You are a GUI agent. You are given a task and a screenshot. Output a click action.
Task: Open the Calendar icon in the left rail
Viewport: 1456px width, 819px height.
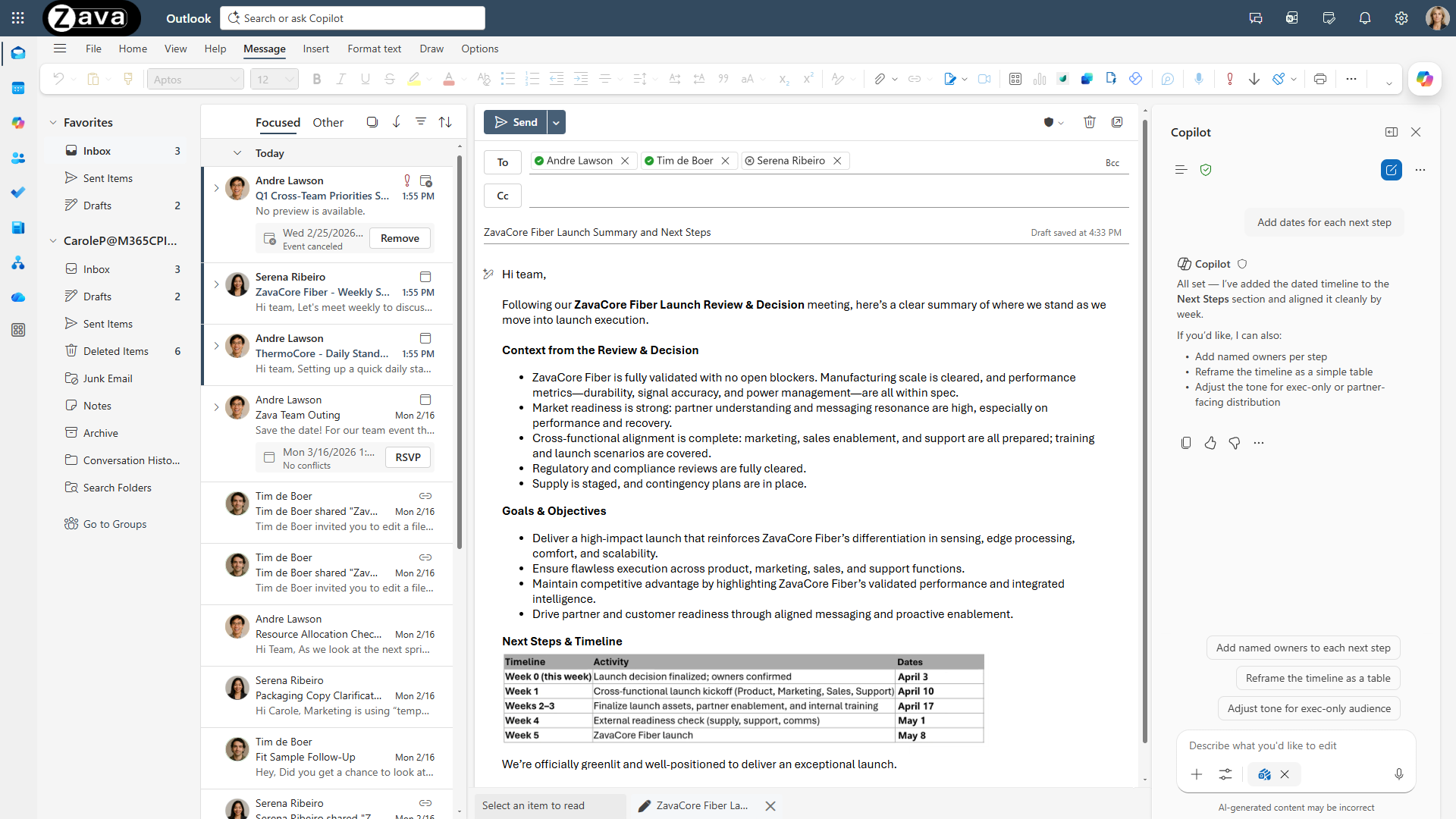[18, 88]
